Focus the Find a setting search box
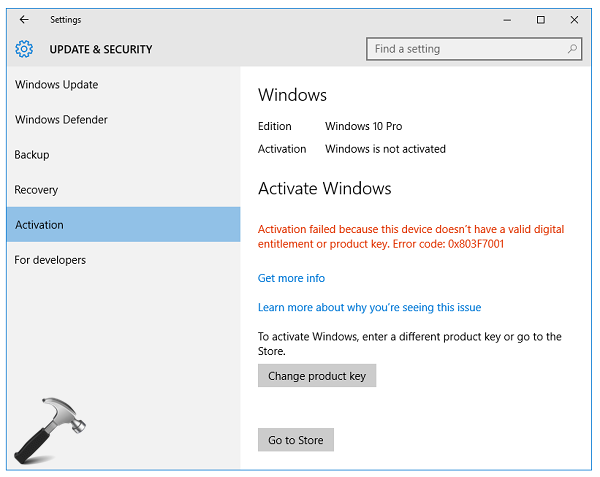 click(474, 49)
